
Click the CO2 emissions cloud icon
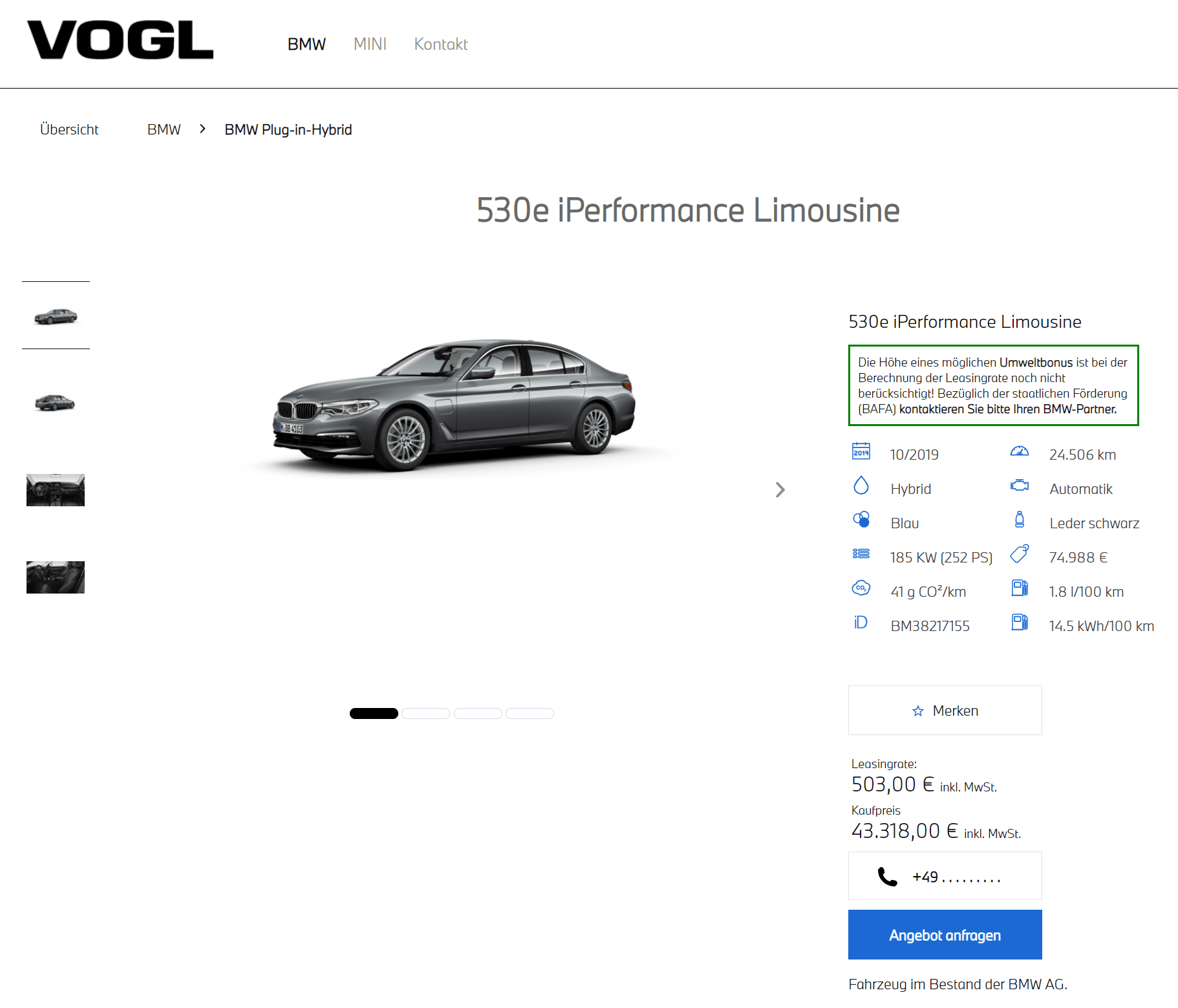(x=861, y=588)
